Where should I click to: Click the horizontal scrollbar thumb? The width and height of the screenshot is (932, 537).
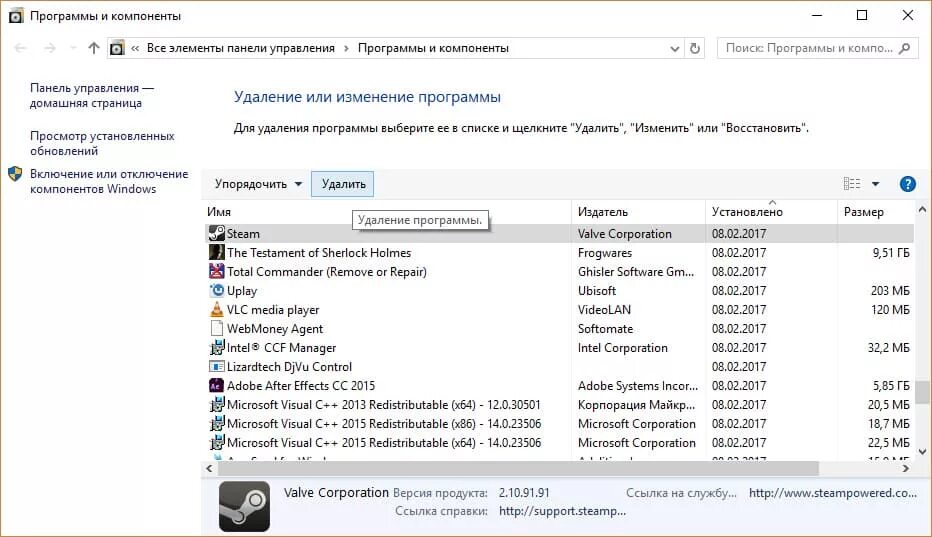[518, 469]
